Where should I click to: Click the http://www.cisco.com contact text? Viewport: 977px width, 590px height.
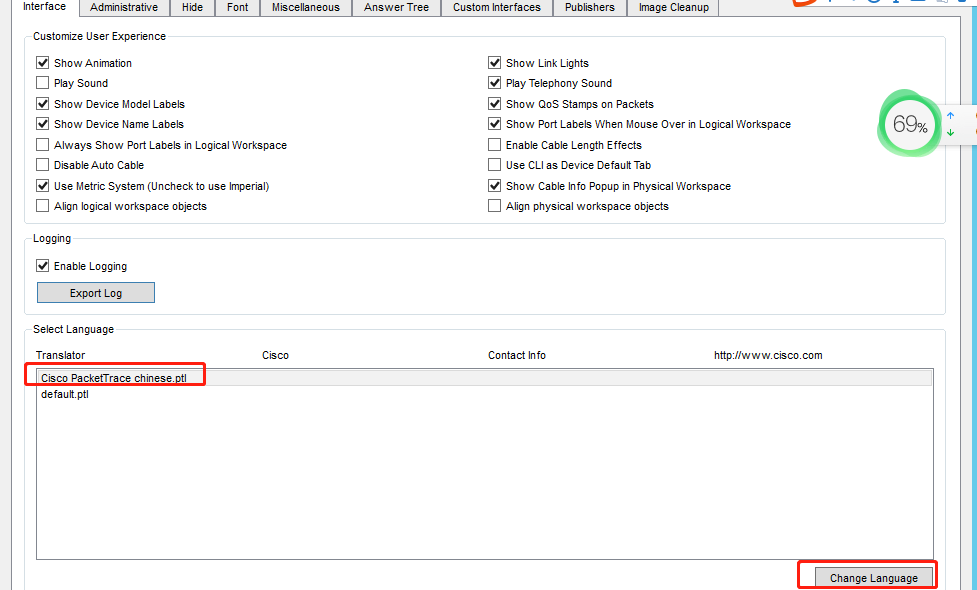point(768,355)
